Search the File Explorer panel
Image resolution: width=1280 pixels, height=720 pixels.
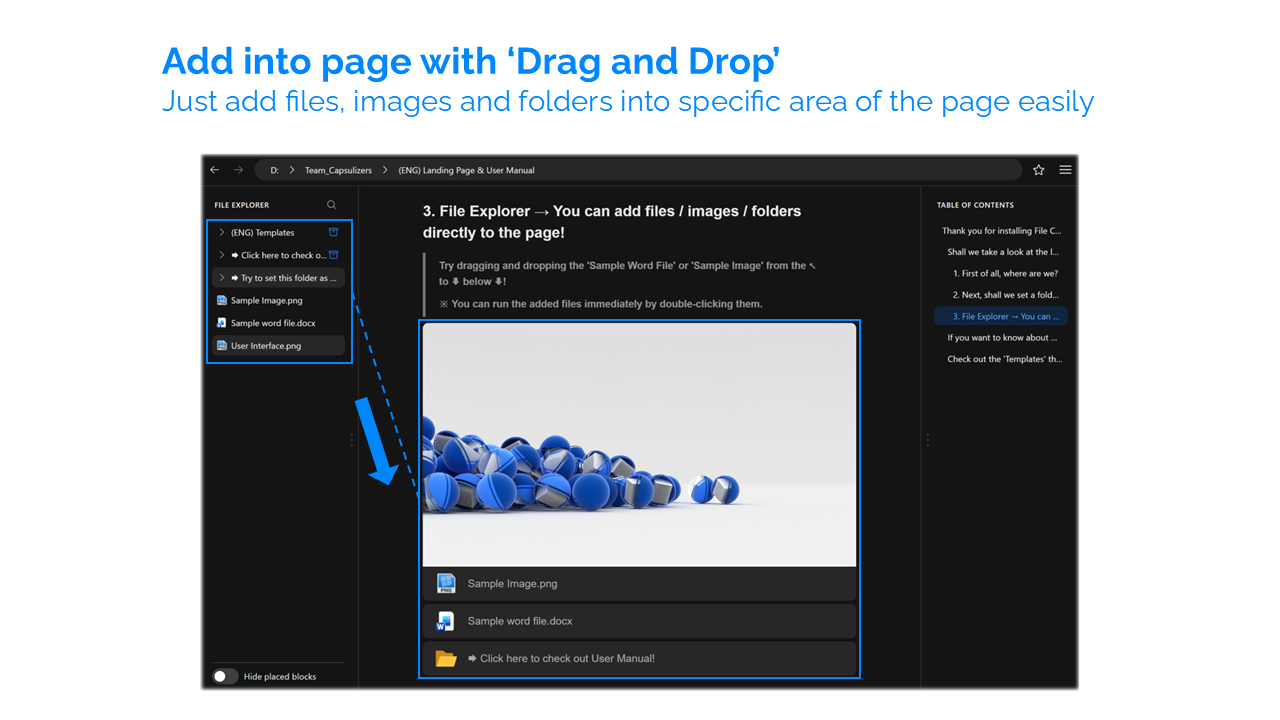332,205
